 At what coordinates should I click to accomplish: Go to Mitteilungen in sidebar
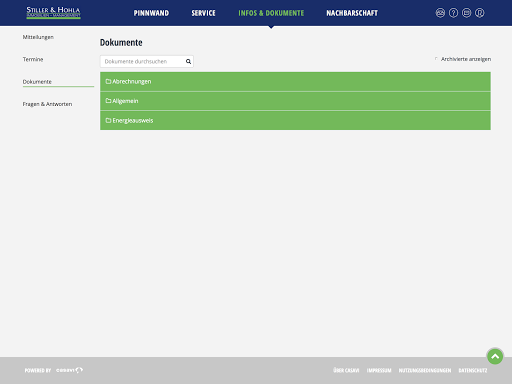coord(38,37)
